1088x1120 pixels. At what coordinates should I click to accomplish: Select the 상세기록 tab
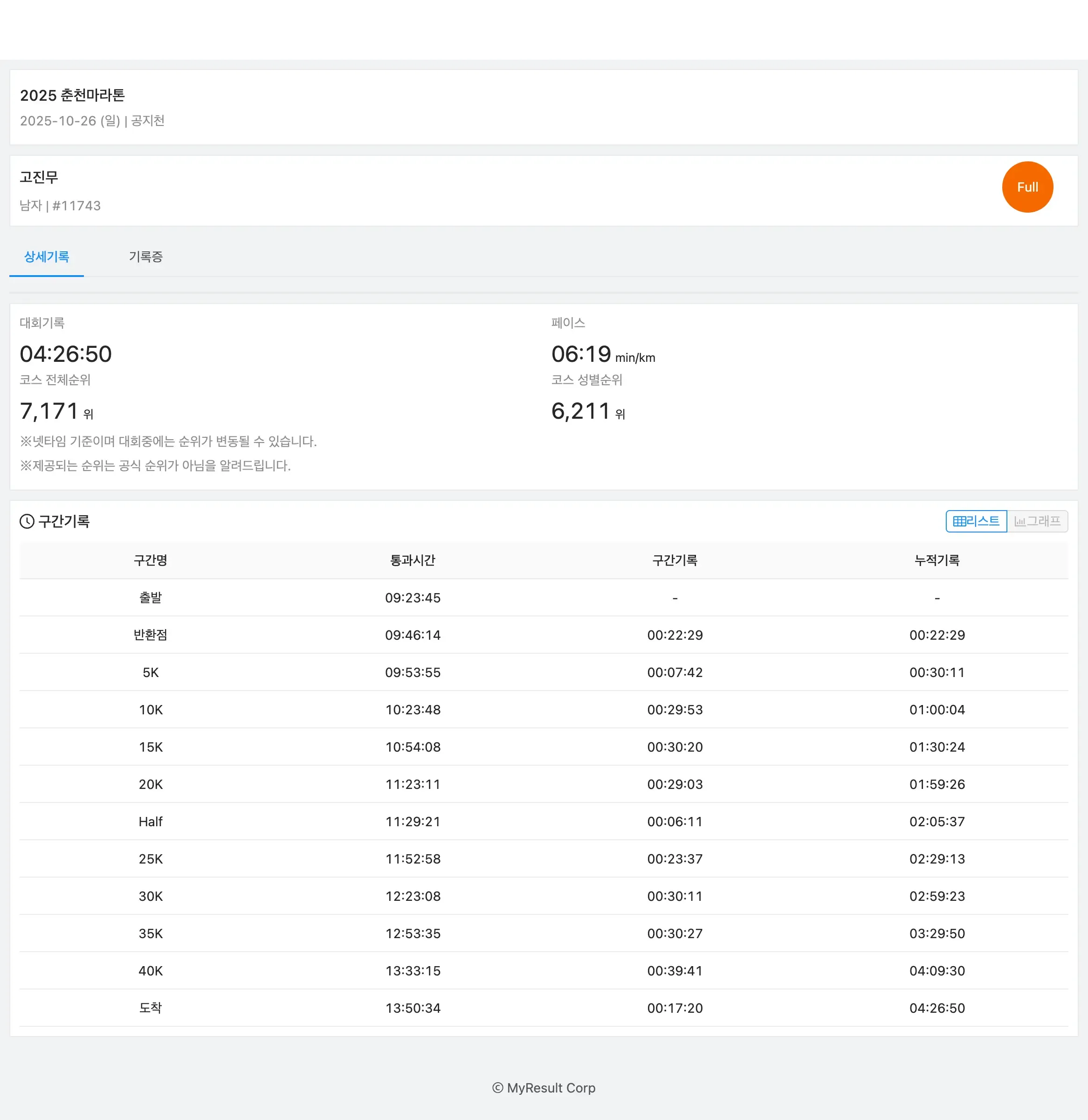[x=46, y=257]
